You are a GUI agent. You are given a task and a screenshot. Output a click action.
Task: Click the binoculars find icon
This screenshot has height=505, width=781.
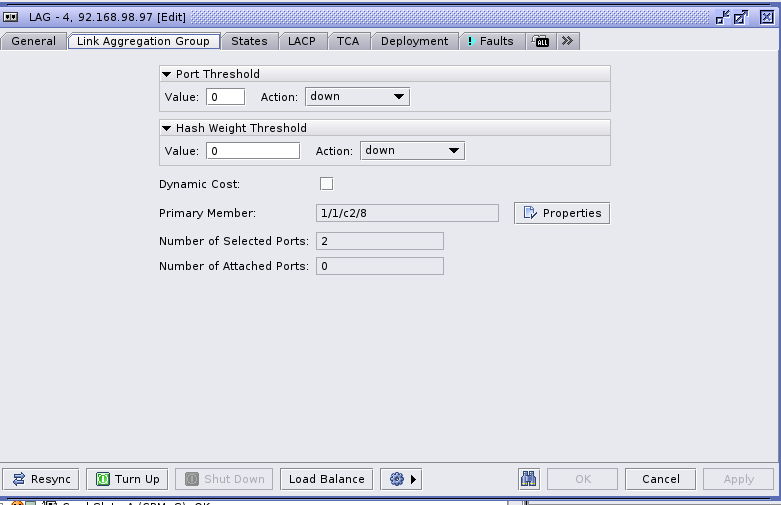point(529,479)
